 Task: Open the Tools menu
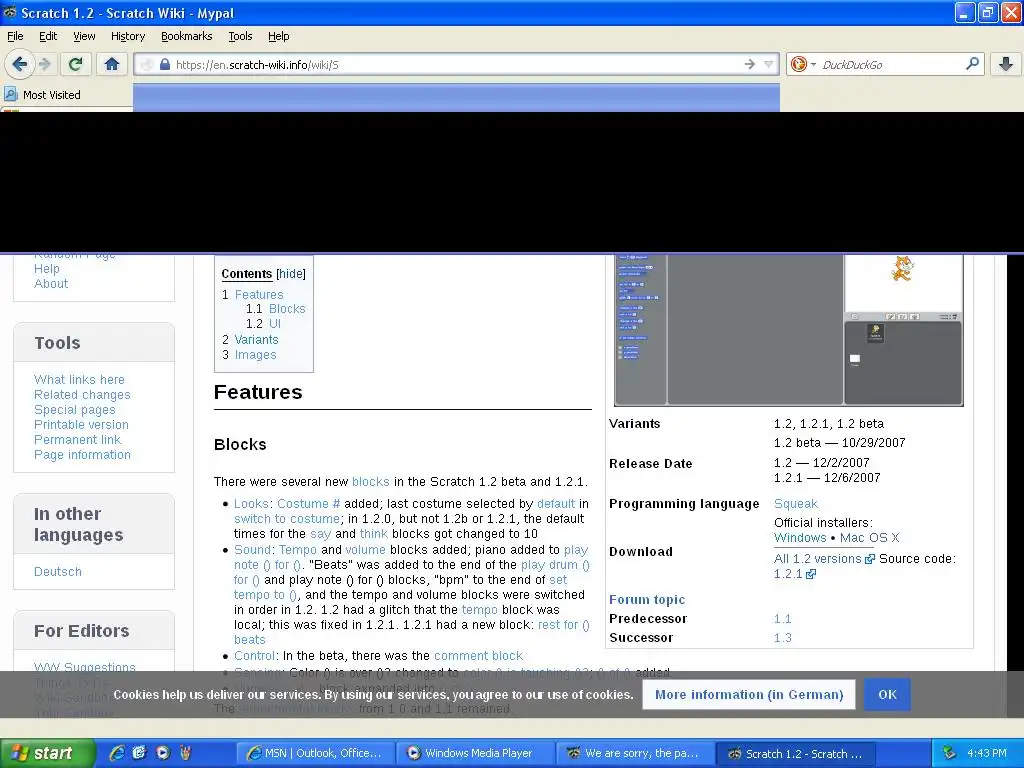(240, 36)
